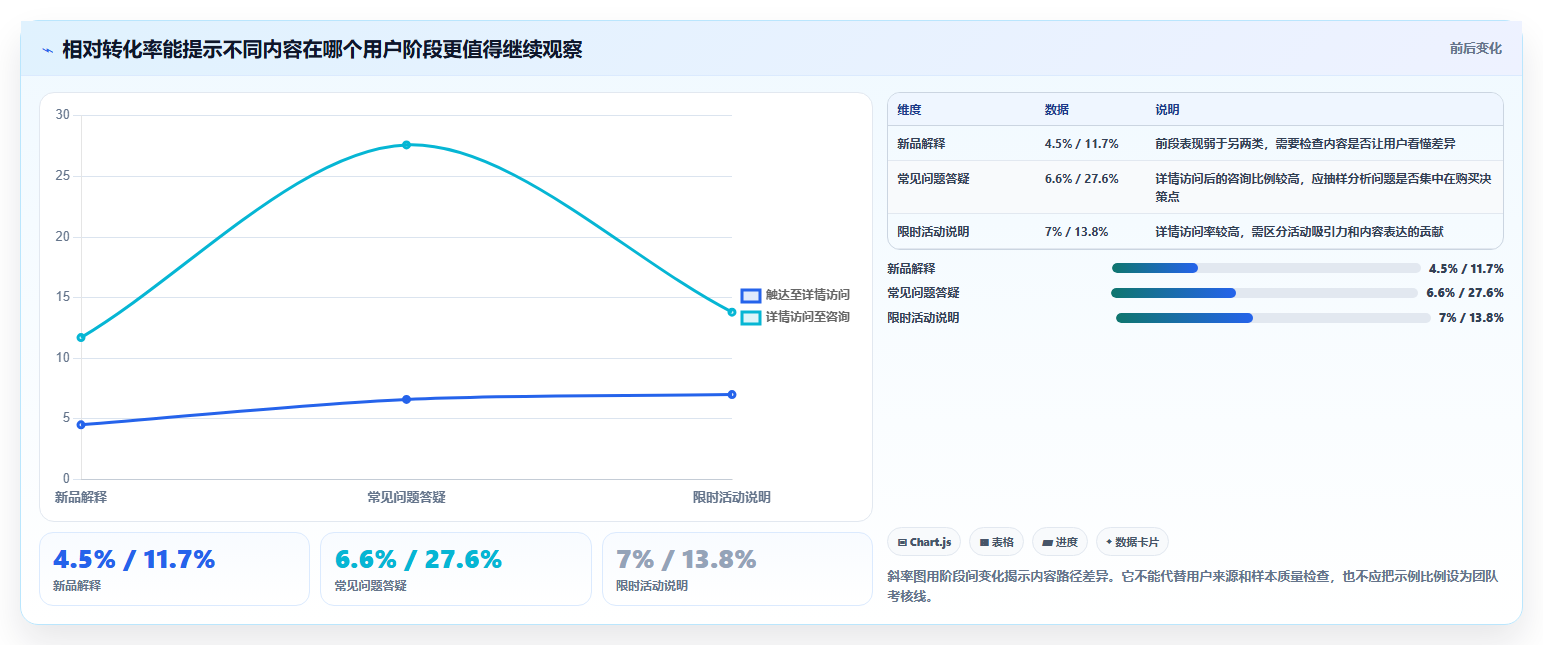Click the note starting 详情访问后的咨询比例较高
Screen dimensions: 1543x645
point(1323,188)
